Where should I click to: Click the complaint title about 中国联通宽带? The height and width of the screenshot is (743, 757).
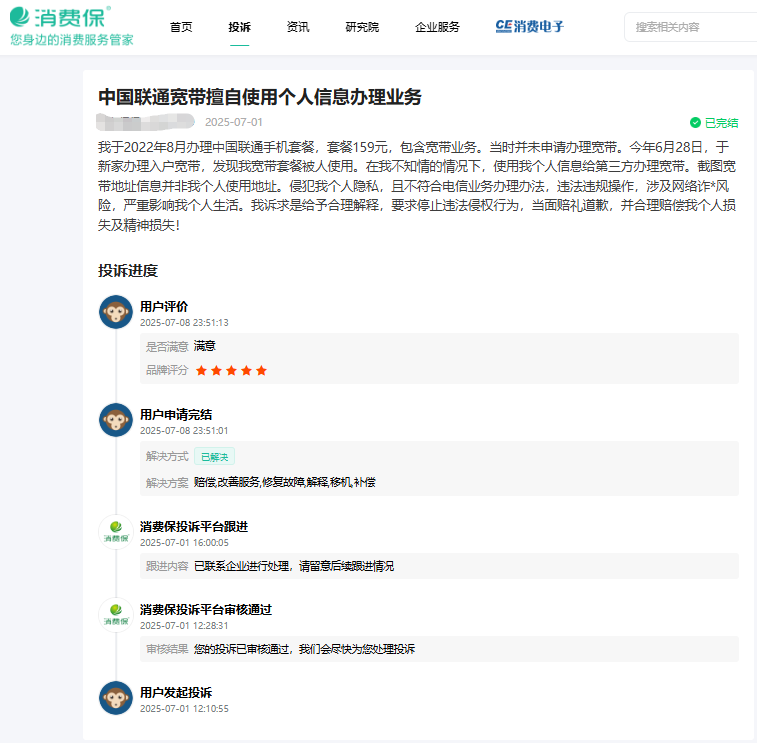click(x=260, y=97)
